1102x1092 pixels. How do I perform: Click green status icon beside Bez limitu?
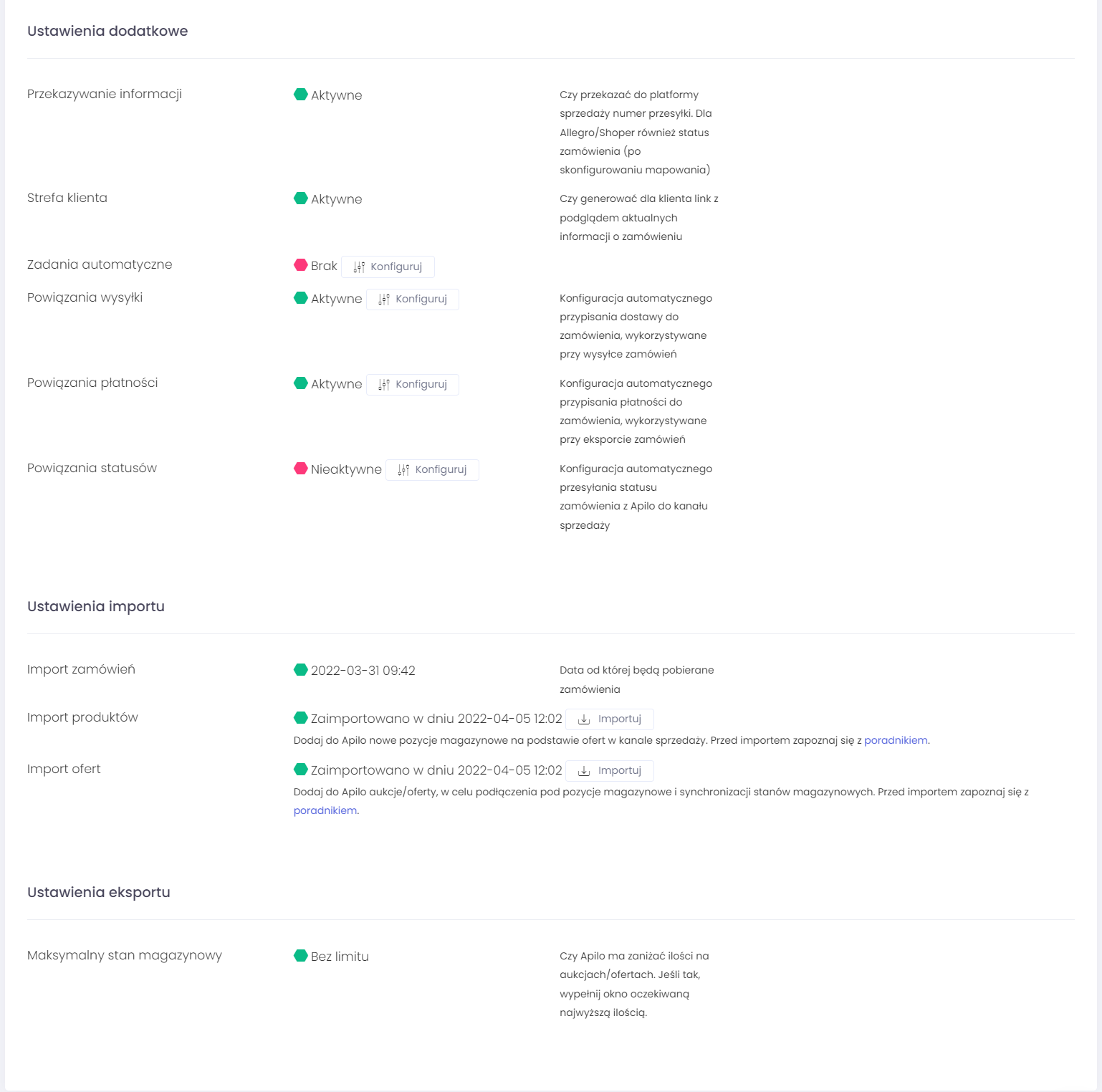pos(301,956)
